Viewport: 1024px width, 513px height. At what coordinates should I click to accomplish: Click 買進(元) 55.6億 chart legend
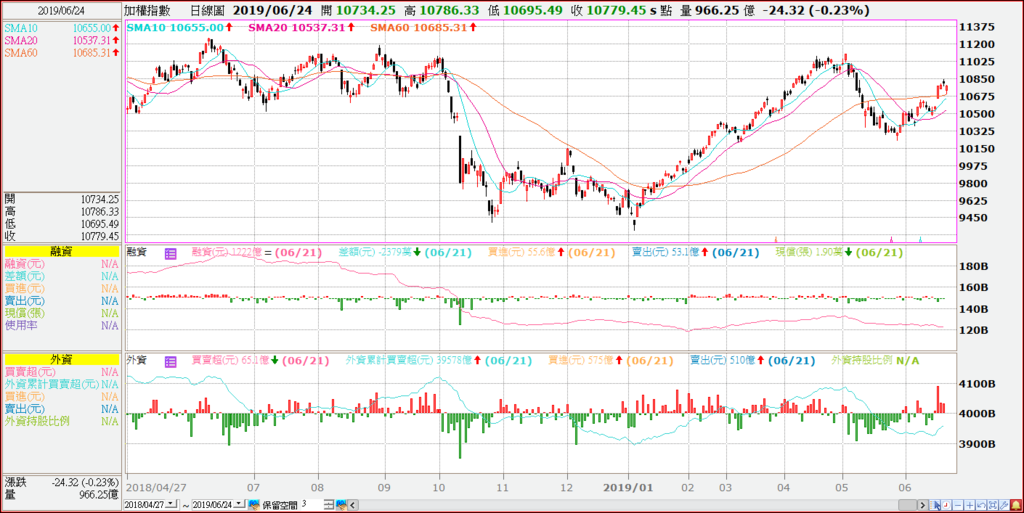(552, 253)
